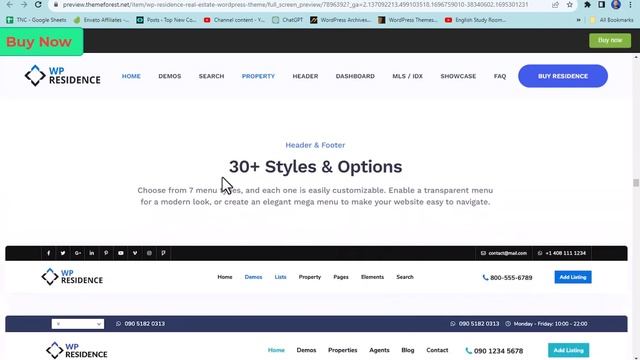Open the HEADER menu item

click(x=305, y=76)
